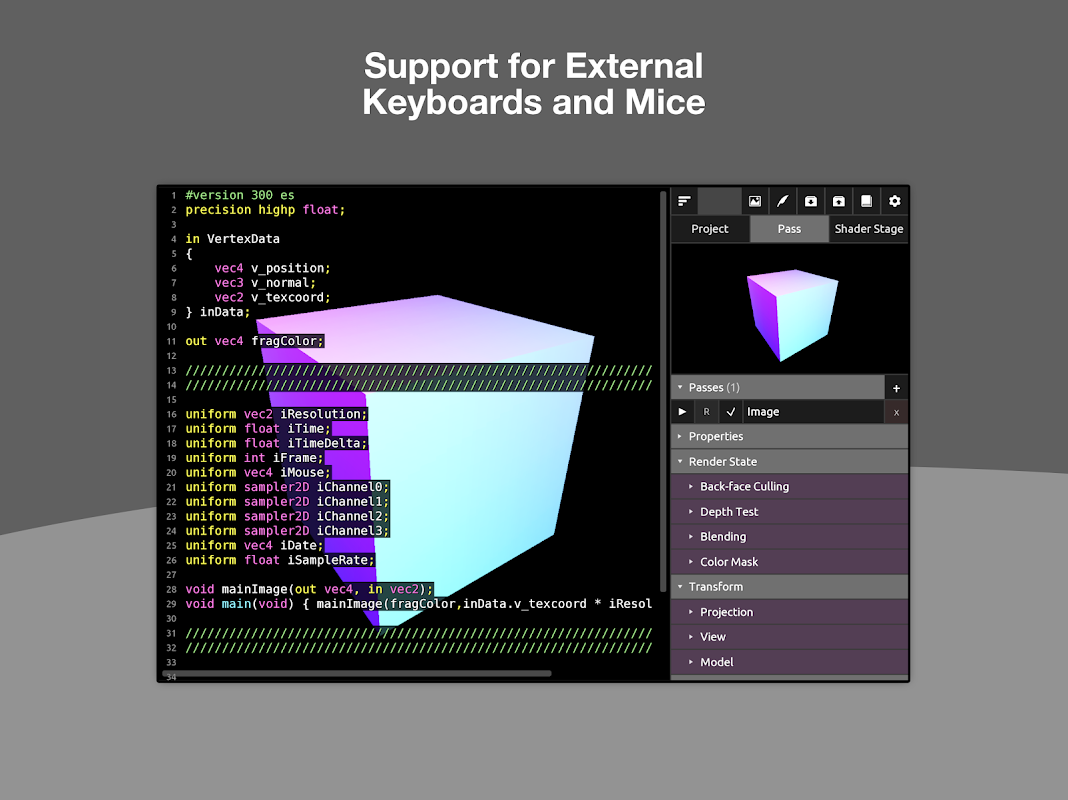Switch to the Shader Stage tab
1068x800 pixels.
(869, 229)
